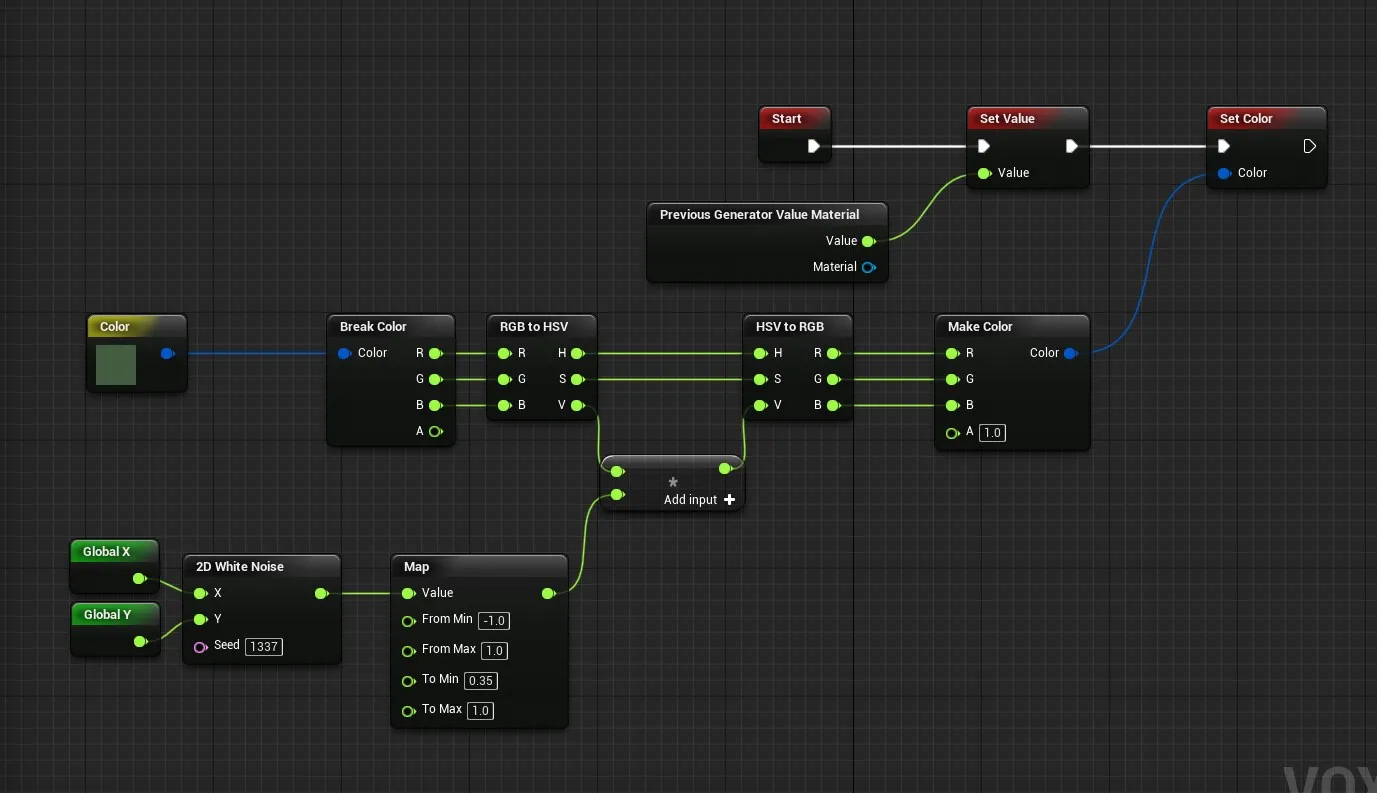Viewport: 1377px width, 793px height.
Task: Select the HSV to RGB node title
Action: (789, 327)
